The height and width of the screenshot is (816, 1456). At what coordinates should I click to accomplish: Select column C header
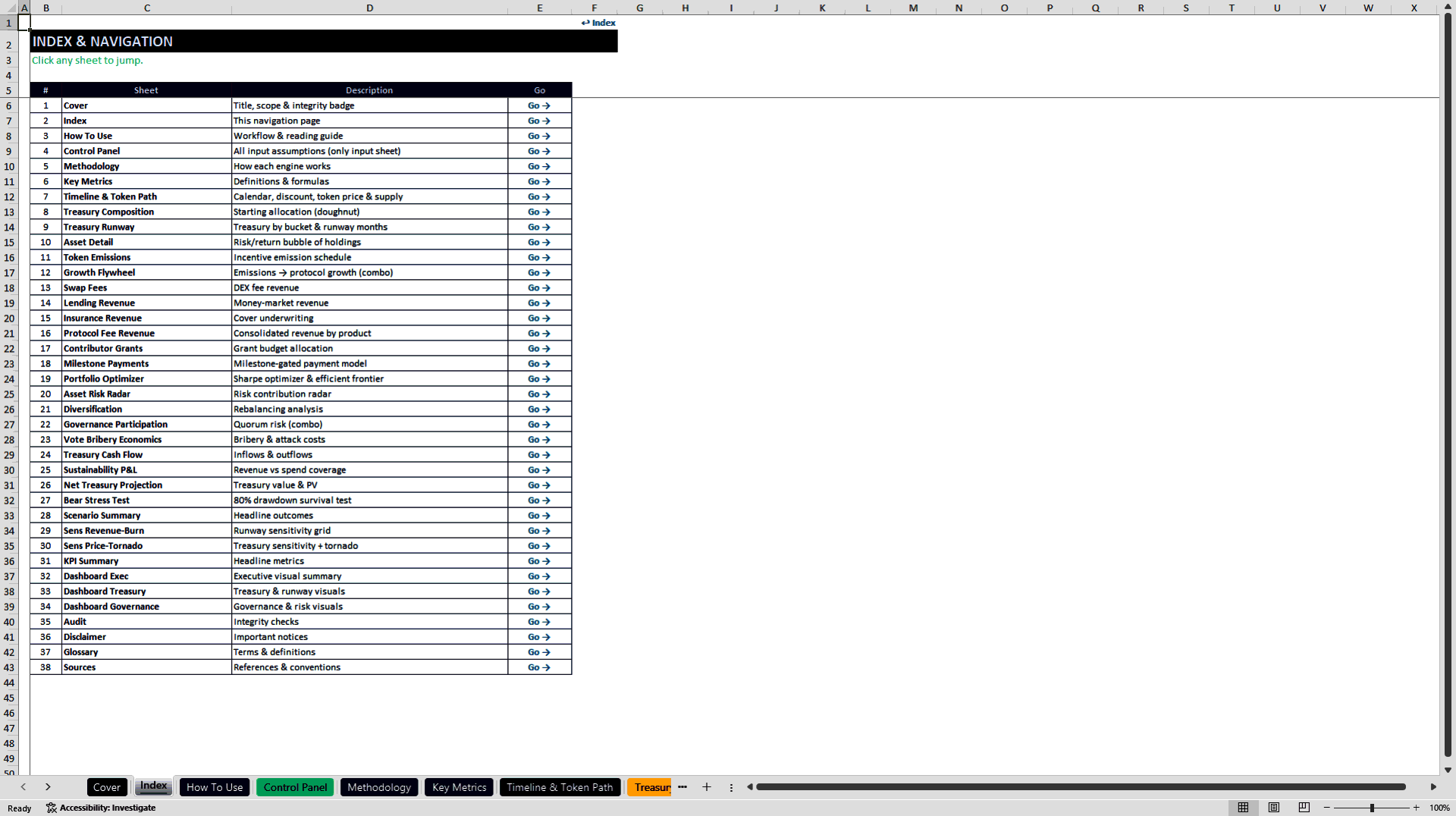click(146, 8)
